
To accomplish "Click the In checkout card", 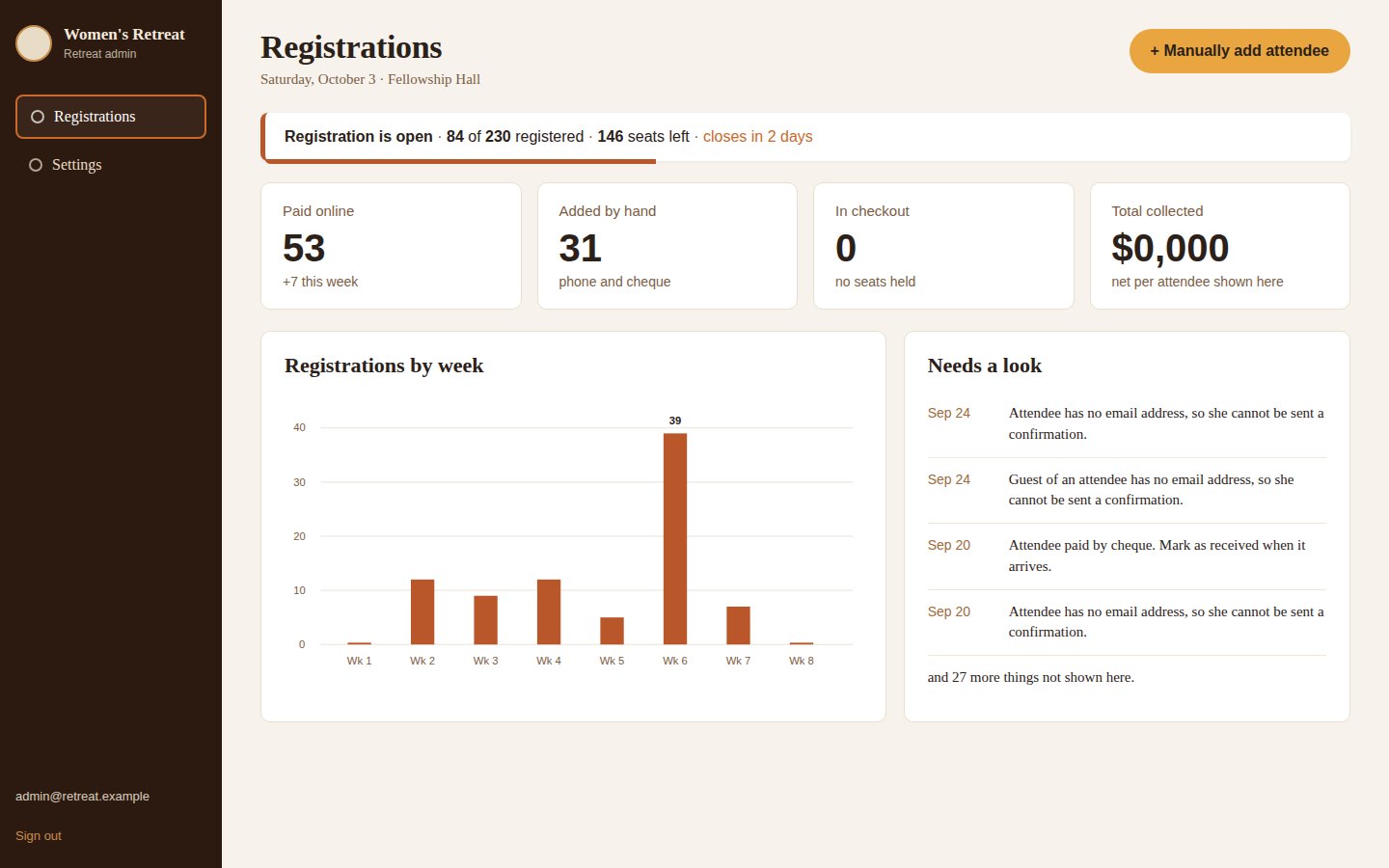I will (x=943, y=246).
